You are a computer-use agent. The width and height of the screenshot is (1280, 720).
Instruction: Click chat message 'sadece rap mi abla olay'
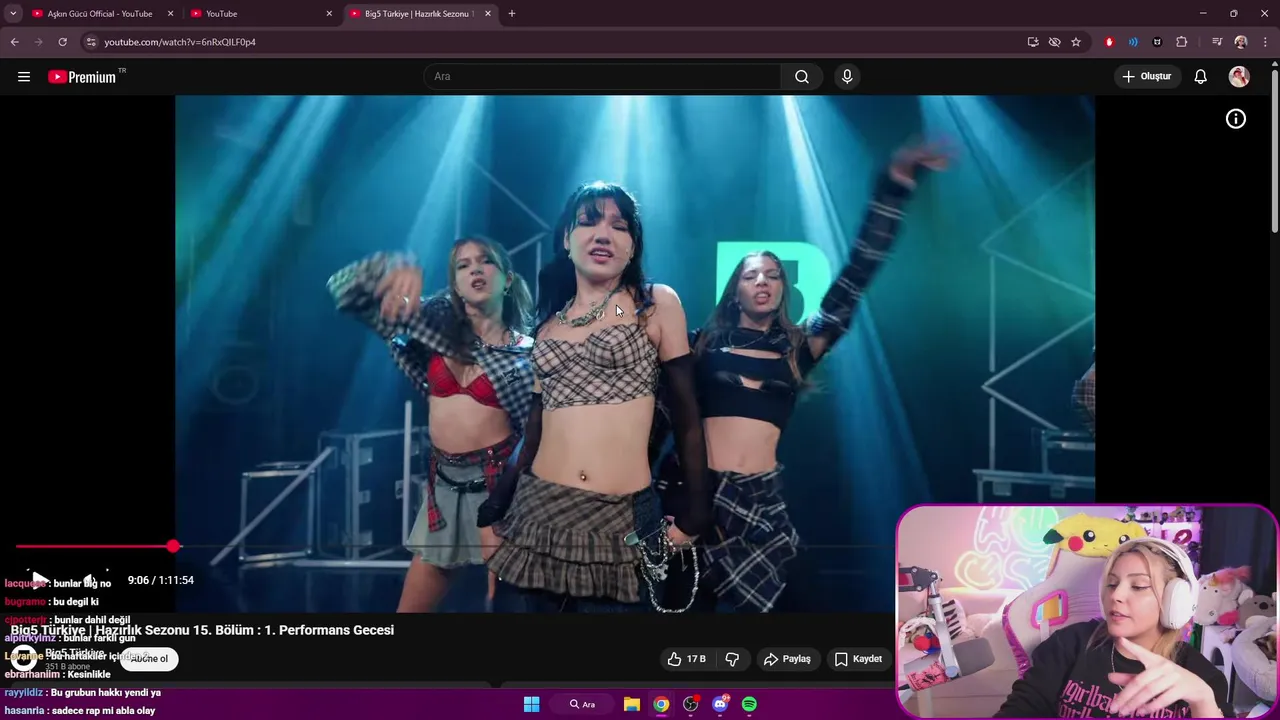103,711
